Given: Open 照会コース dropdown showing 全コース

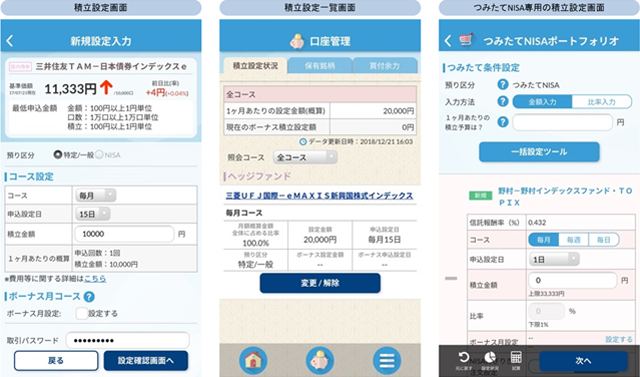Looking at the screenshot, I should pyautogui.click(x=305, y=157).
